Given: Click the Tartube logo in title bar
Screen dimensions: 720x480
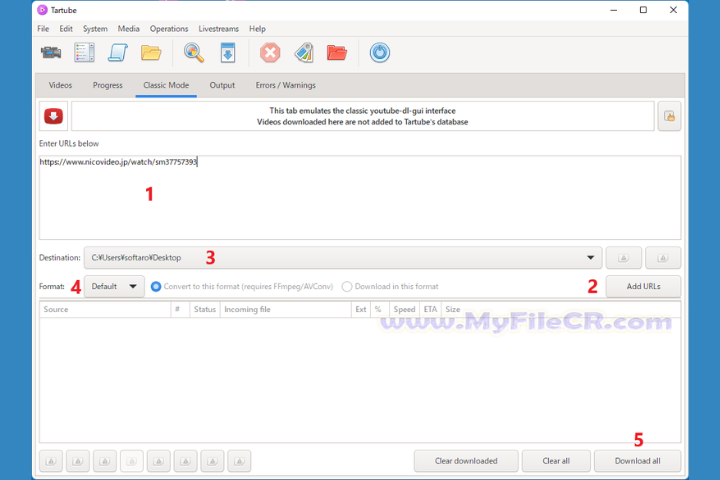Looking at the screenshot, I should [x=42, y=10].
